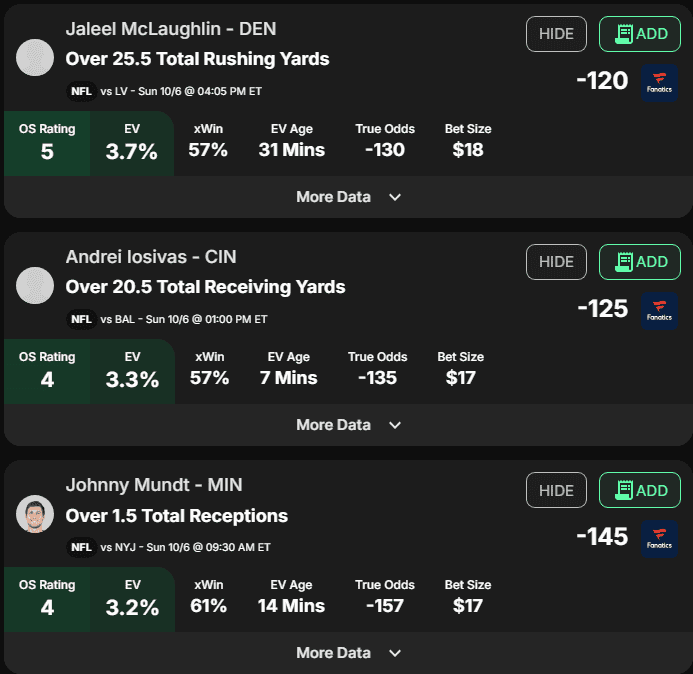This screenshot has height=674, width=693.
Task: Hide the Jaleel McLaughlin rushing yards bet
Action: pyautogui.click(x=556, y=34)
